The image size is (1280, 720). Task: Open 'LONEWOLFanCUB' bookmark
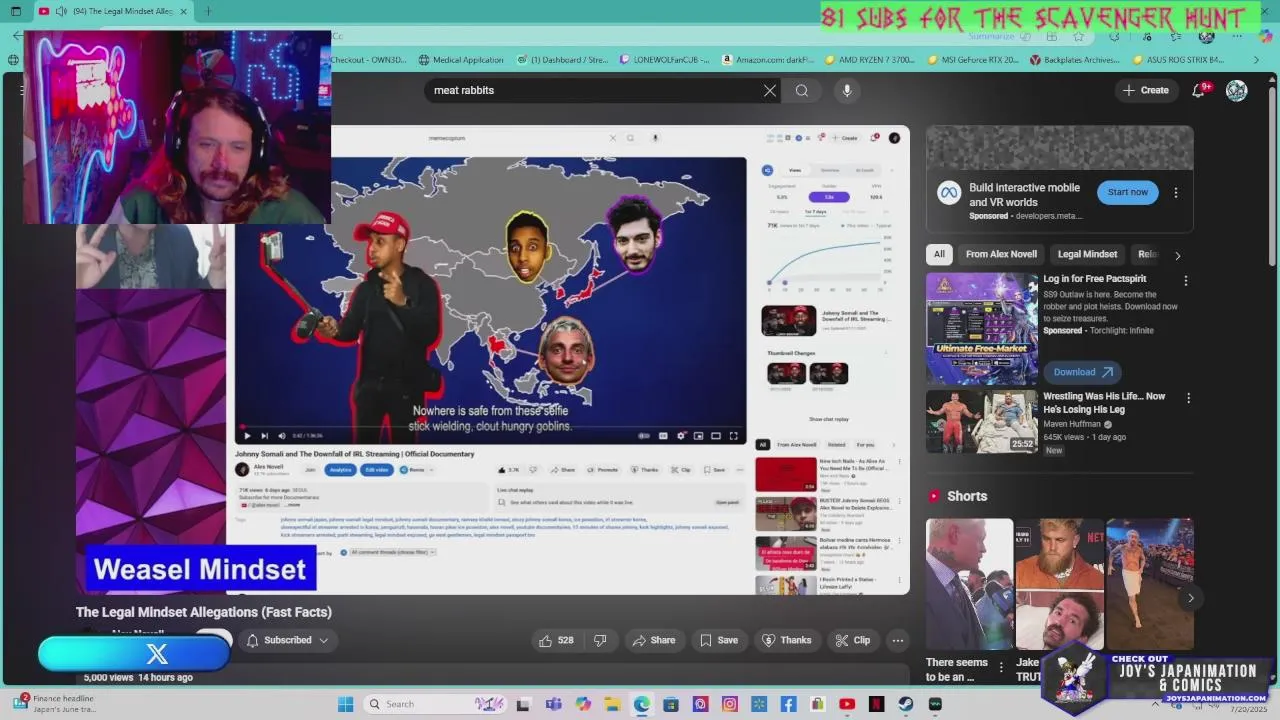[x=664, y=60]
